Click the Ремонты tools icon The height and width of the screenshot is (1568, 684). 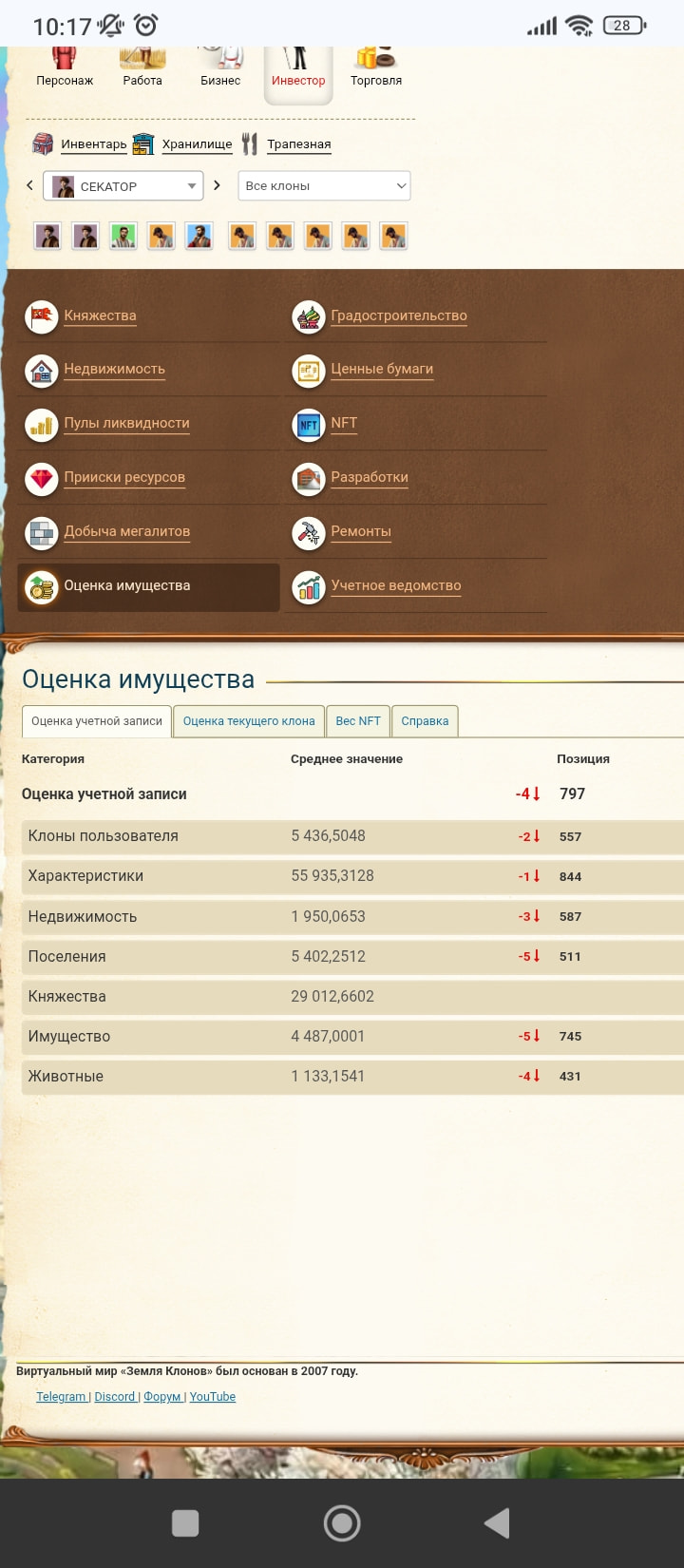pos(309,533)
